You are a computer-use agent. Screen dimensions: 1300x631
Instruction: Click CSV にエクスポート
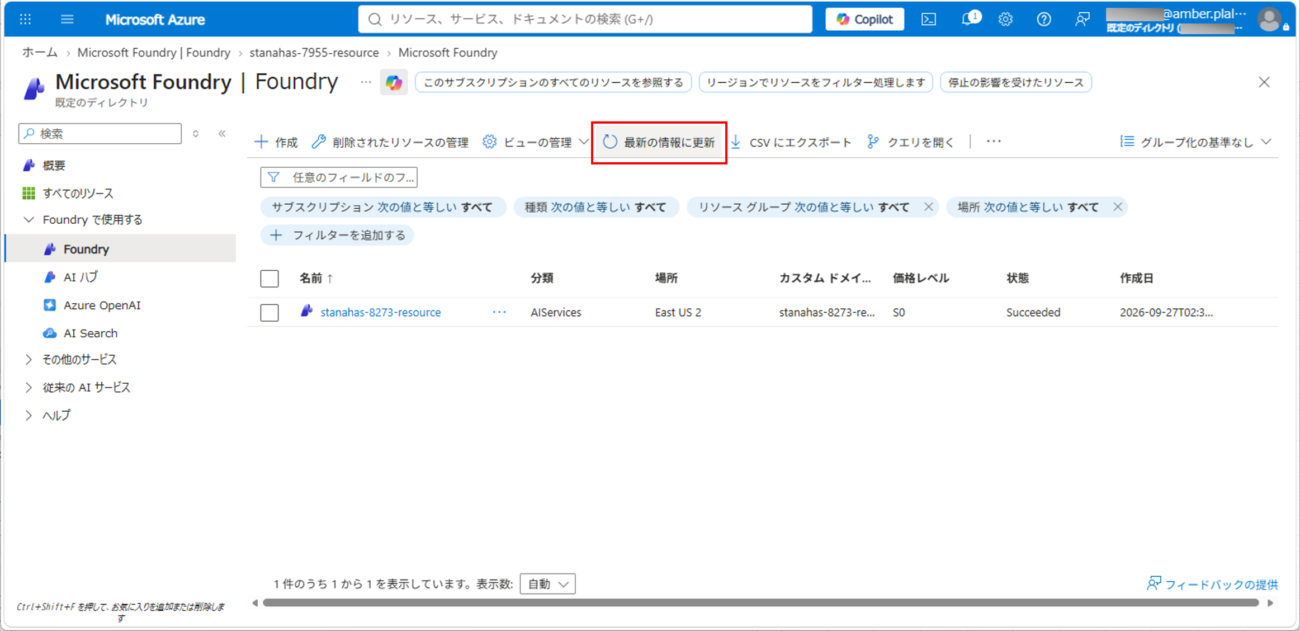[x=790, y=142]
